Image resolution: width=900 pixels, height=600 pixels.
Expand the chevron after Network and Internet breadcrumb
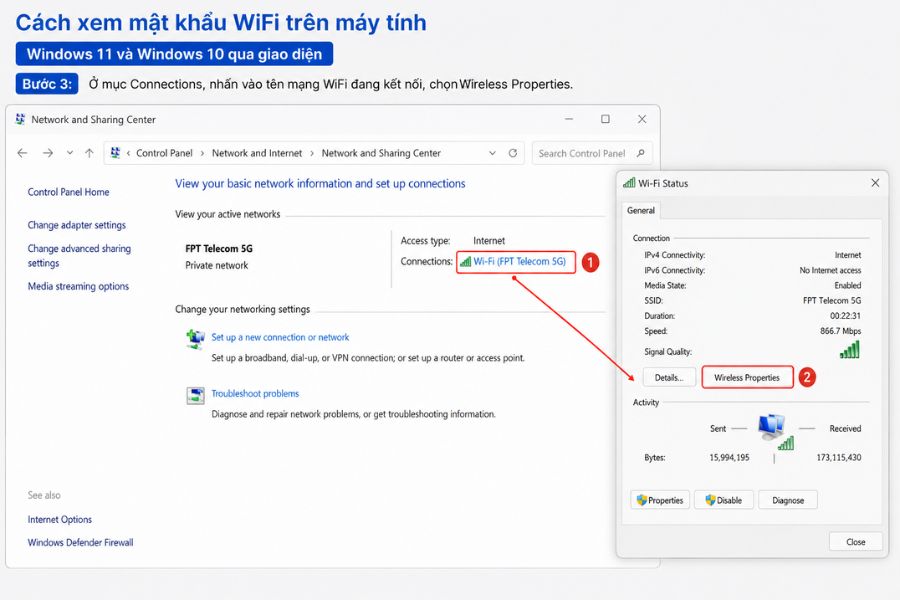point(312,153)
